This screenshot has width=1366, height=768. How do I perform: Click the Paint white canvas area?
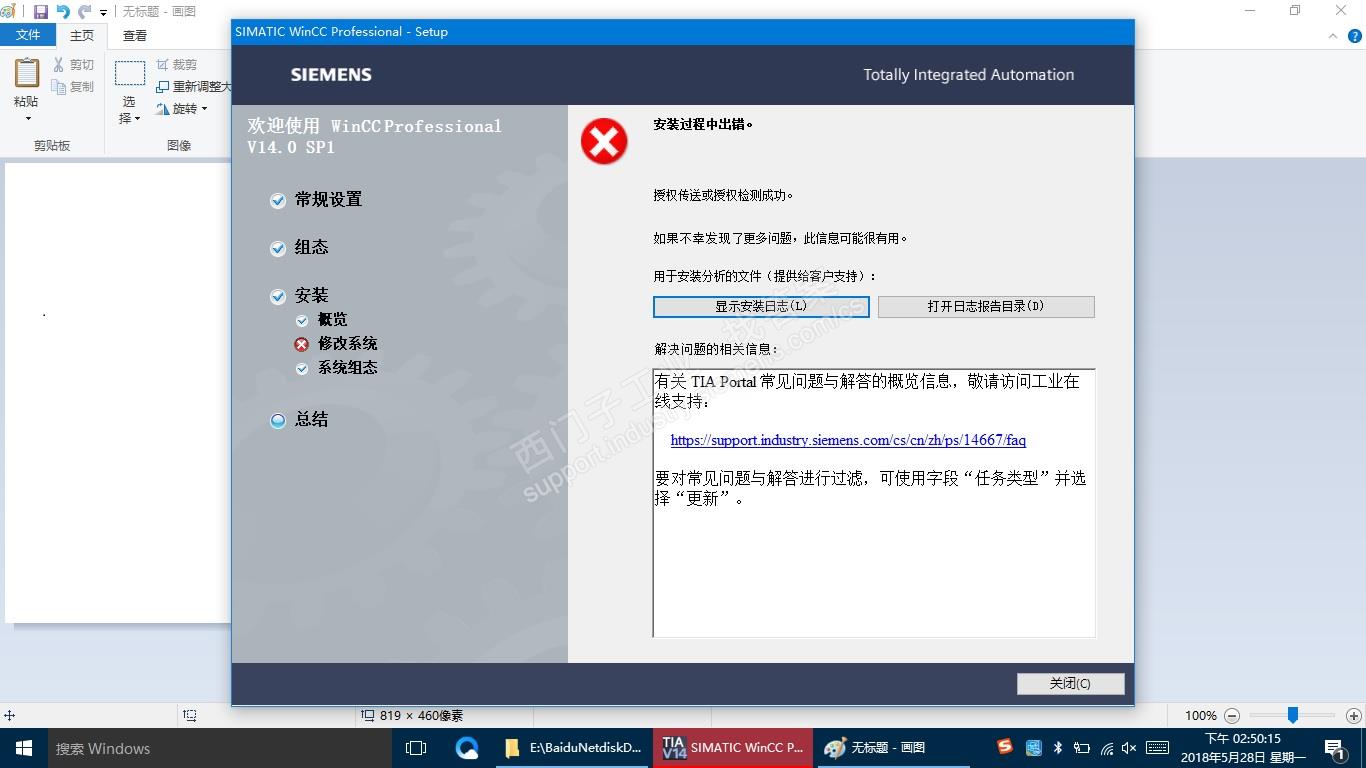tap(118, 392)
